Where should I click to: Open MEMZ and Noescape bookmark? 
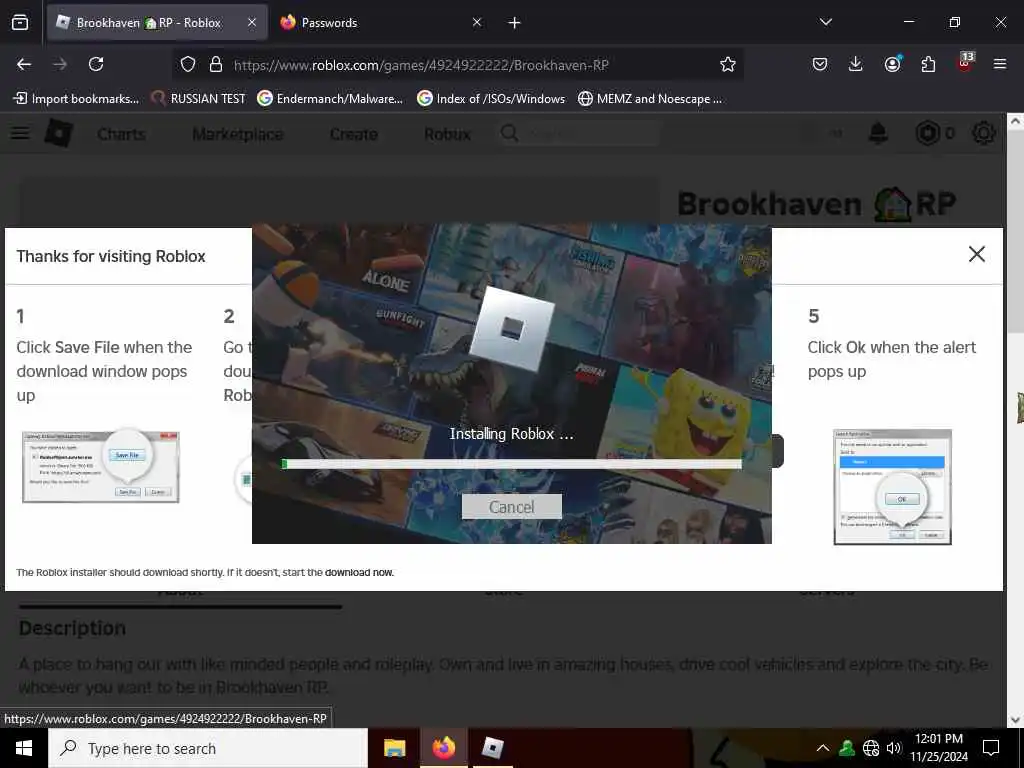pyautogui.click(x=650, y=99)
